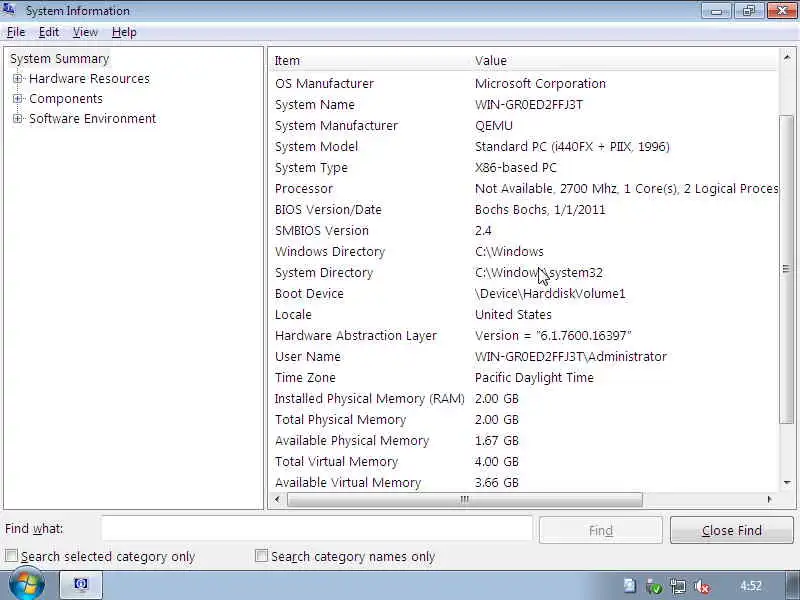Screen dimensions: 800x600
Task: Select the Hardware Resources label
Action: [89, 79]
